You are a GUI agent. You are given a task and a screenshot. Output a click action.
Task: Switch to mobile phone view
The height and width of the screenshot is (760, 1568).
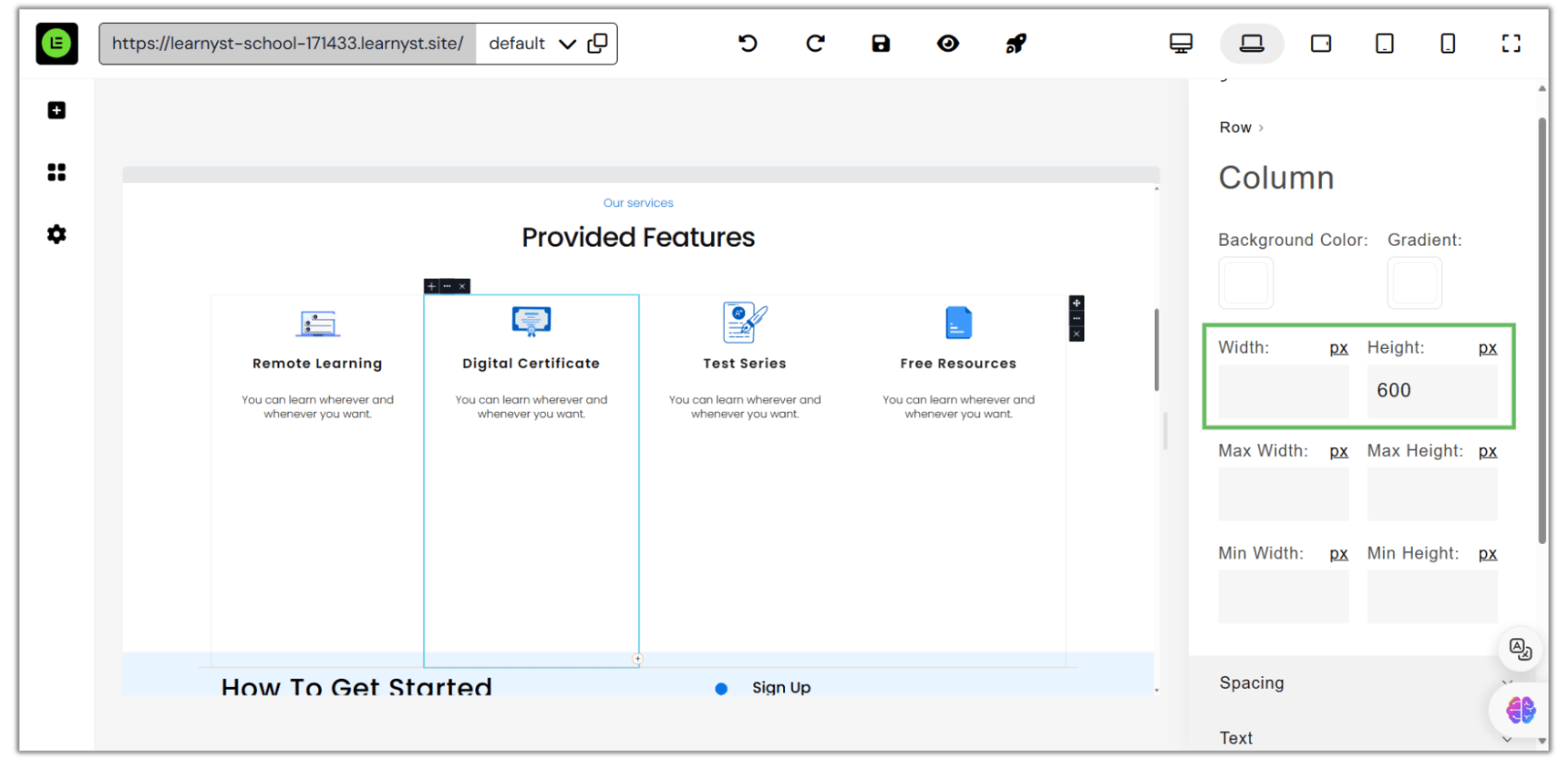tap(1448, 44)
